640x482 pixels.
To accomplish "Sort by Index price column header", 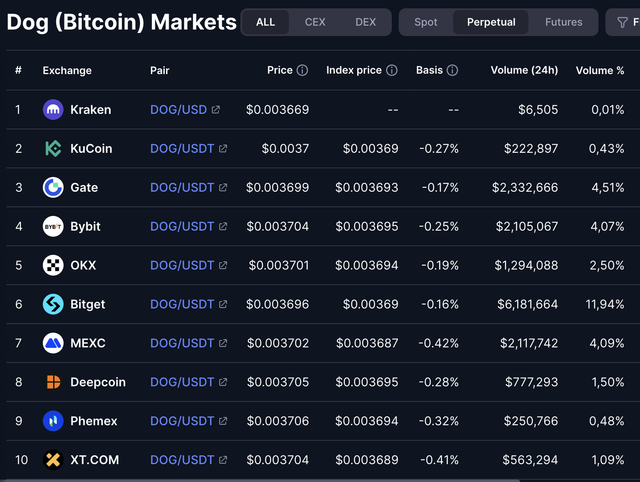I will (353, 70).
